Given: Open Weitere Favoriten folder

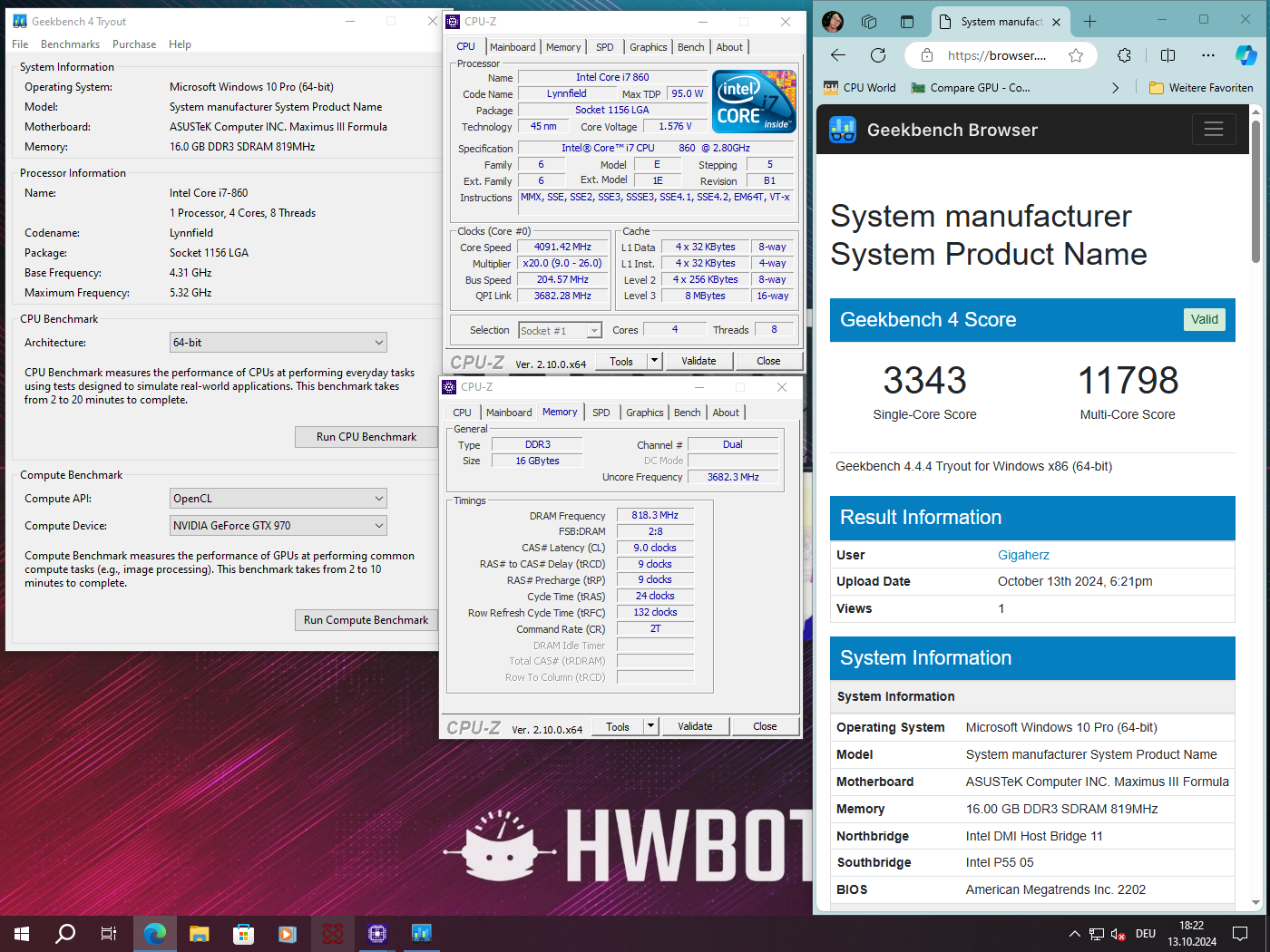Looking at the screenshot, I should 1201,88.
